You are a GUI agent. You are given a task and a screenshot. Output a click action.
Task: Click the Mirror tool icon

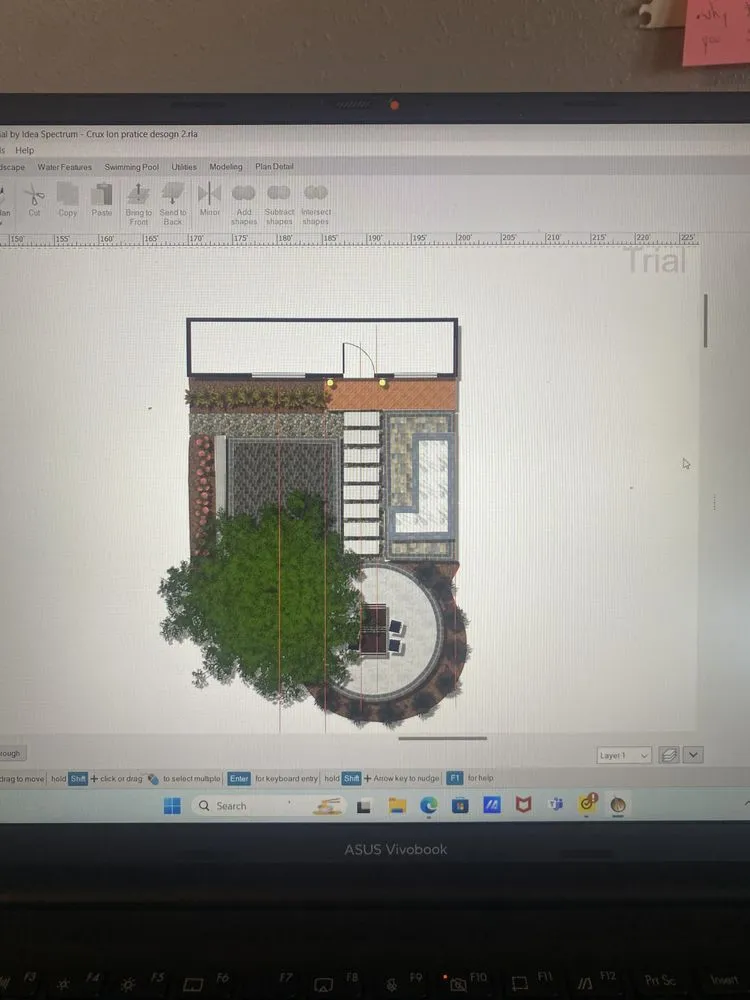pyautogui.click(x=209, y=194)
